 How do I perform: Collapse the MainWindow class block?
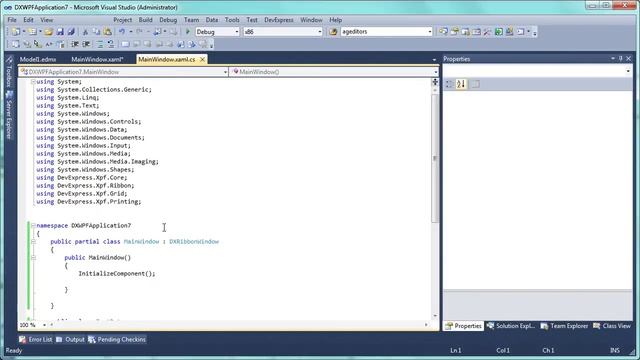(33, 242)
